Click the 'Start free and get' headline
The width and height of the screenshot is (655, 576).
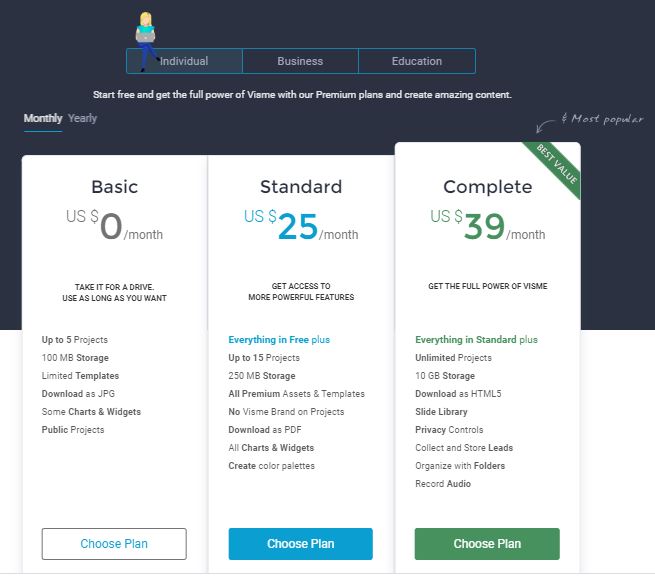point(302,95)
